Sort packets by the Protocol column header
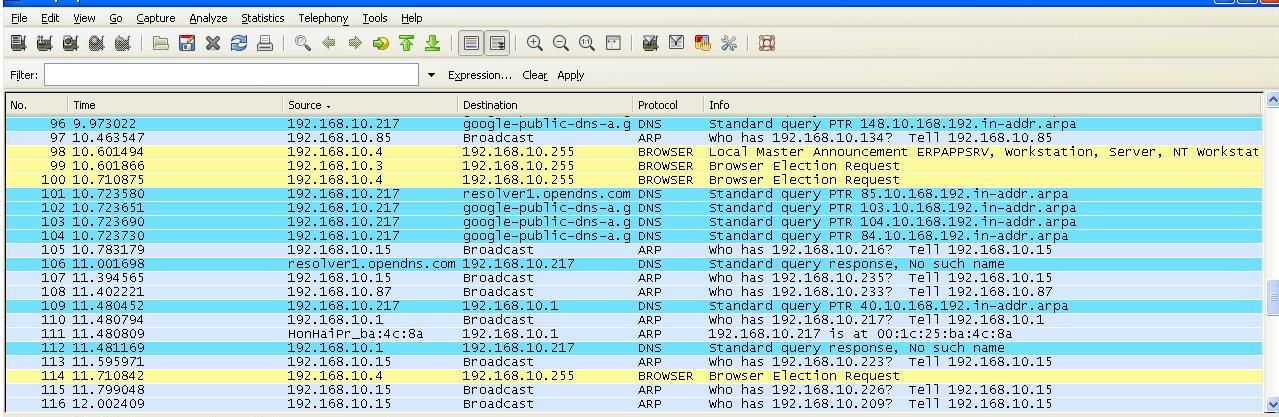The height and width of the screenshot is (417, 1279). [657, 105]
